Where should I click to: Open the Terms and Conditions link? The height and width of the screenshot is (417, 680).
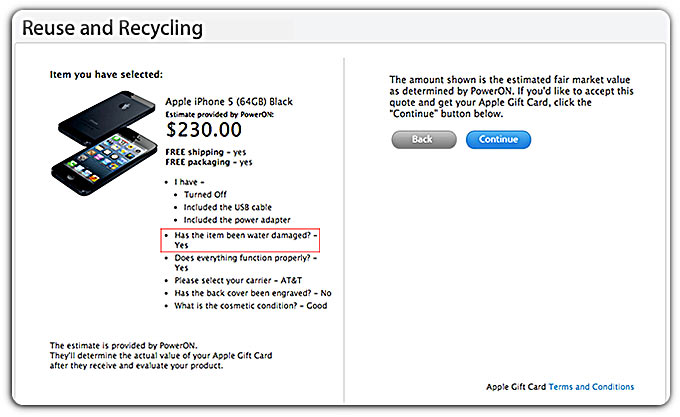tap(591, 387)
